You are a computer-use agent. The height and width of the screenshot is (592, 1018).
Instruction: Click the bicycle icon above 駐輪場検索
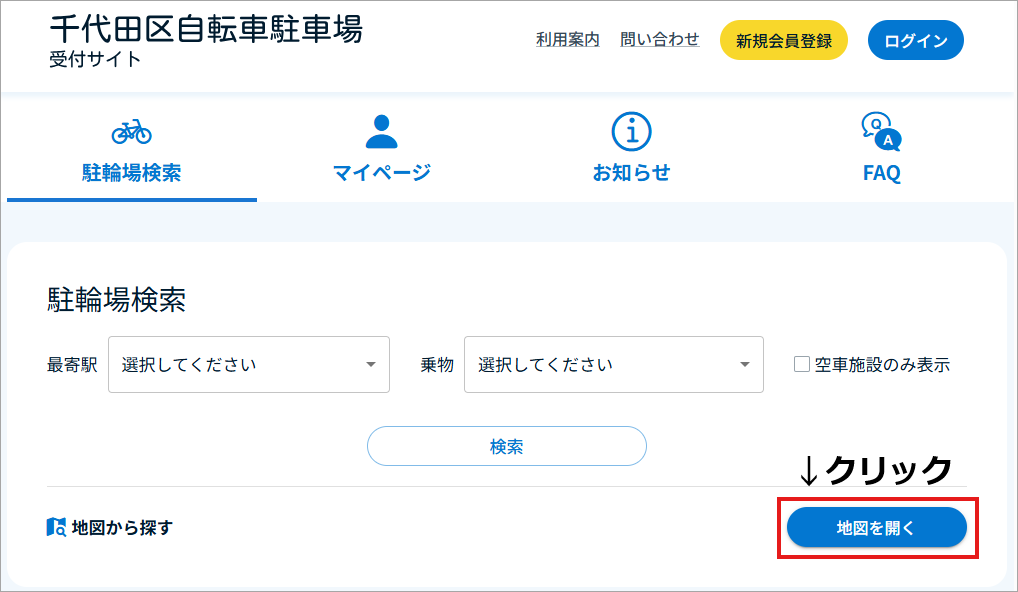coord(131,132)
